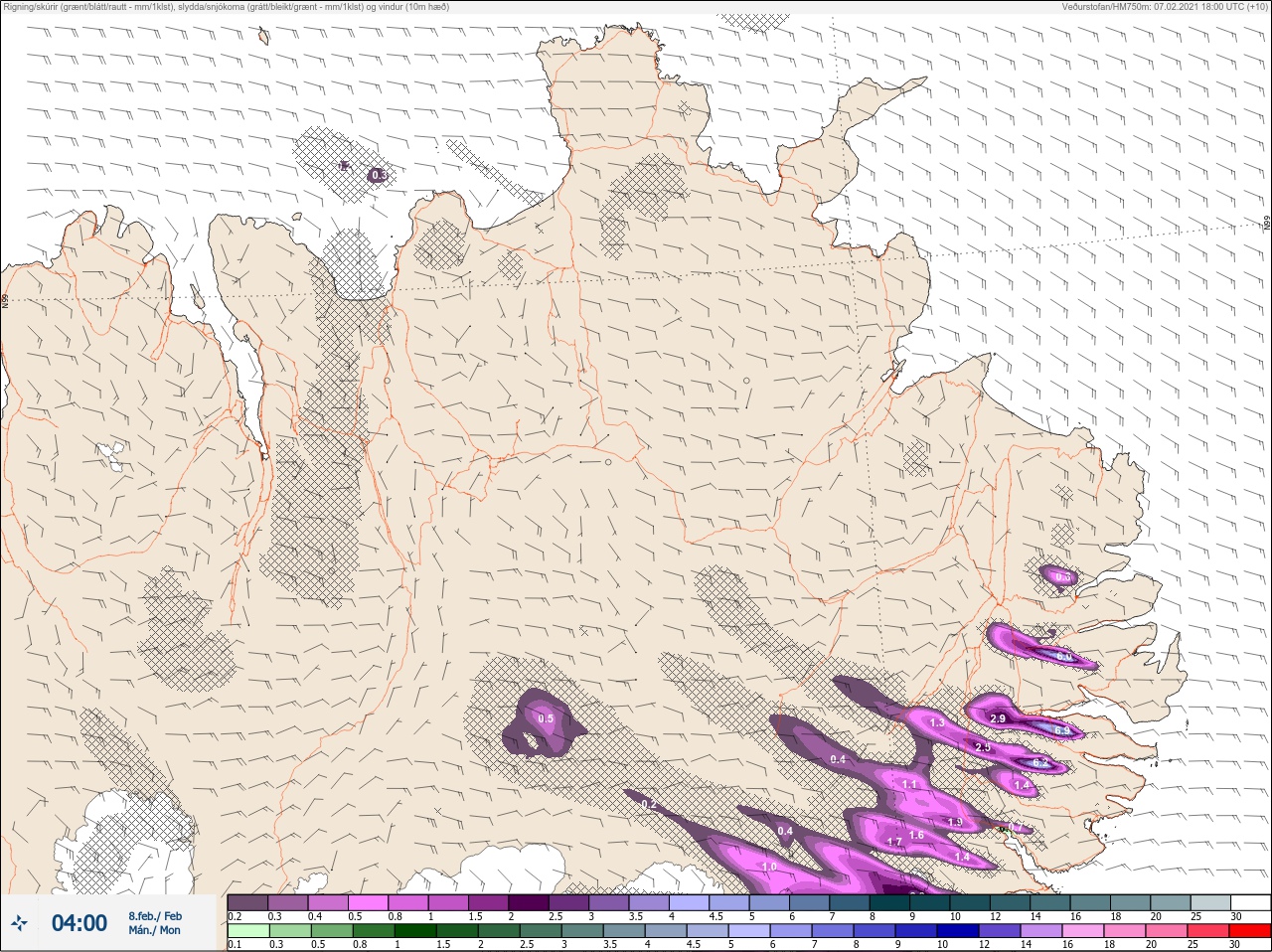
Task: Click the header title starting 'Rigning/skúrir'
Action: (x=227, y=7)
